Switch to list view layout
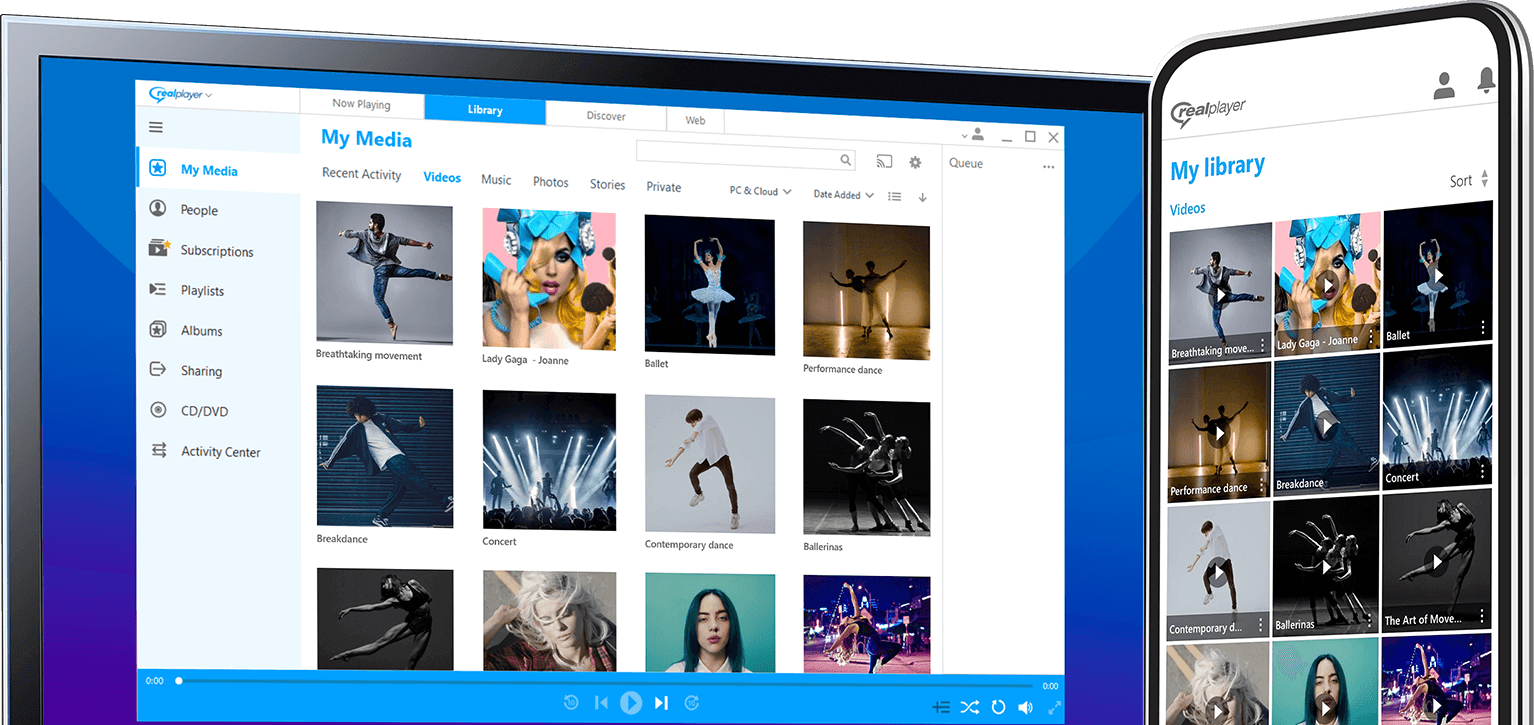Screen dimensions: 1534x725 click(894, 196)
